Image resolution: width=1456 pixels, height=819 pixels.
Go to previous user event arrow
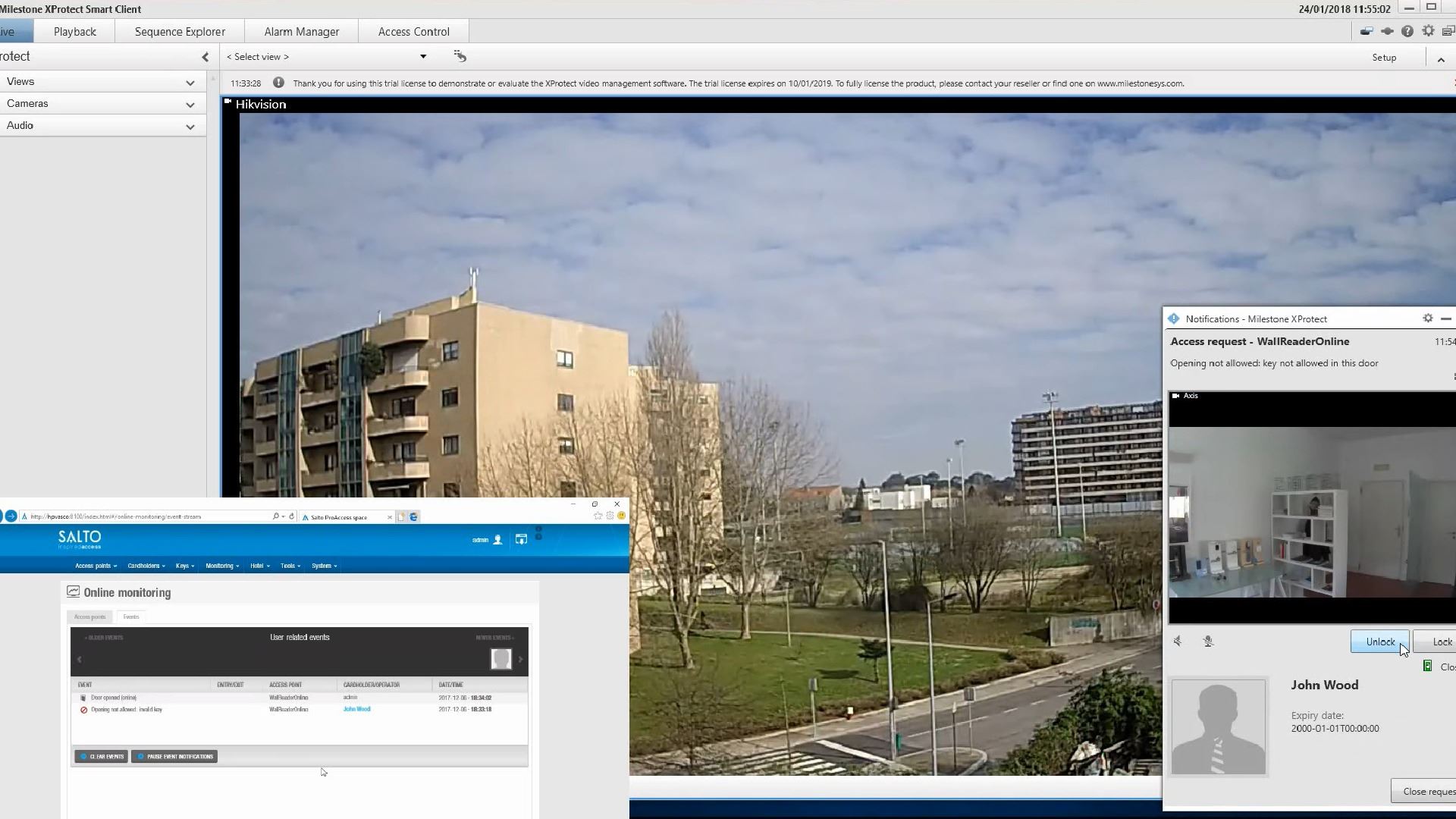pyautogui.click(x=79, y=659)
